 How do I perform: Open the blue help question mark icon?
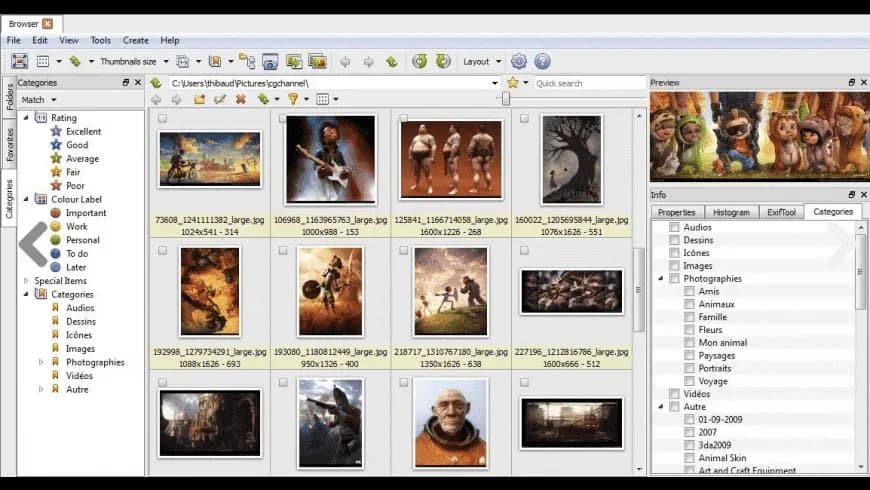(x=542, y=61)
